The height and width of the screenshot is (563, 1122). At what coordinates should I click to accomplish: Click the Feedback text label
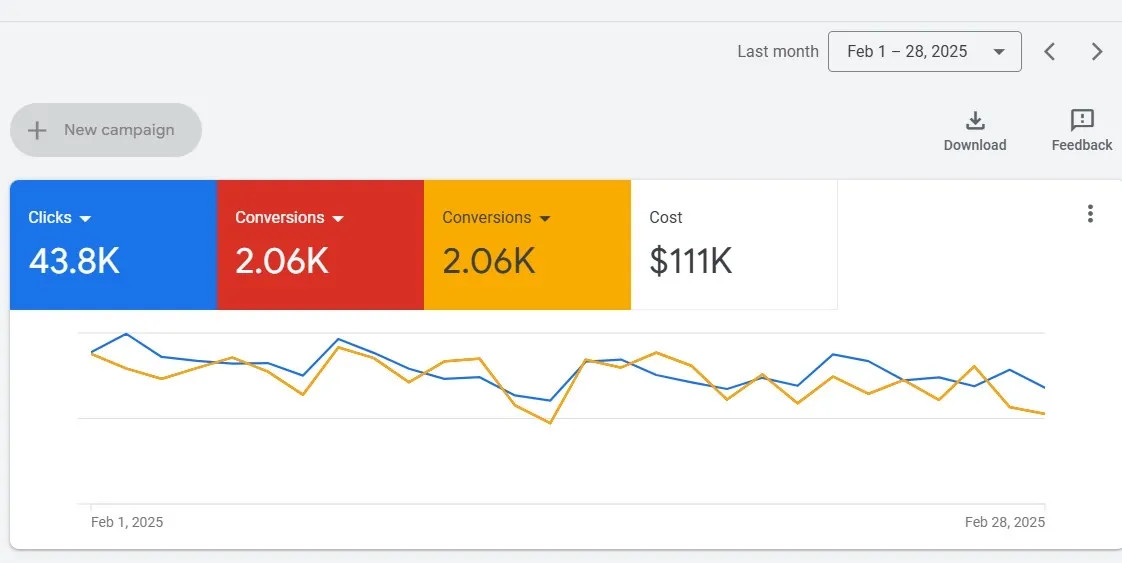click(x=1082, y=145)
